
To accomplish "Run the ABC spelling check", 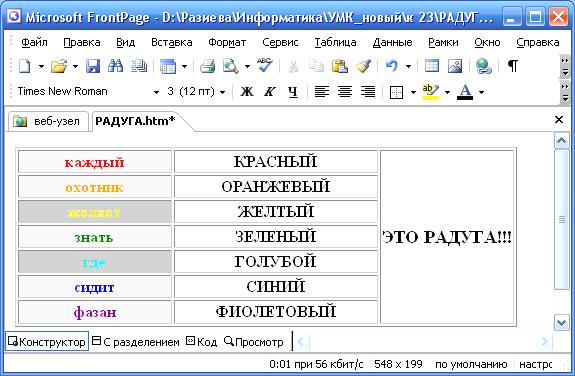I will 265,66.
